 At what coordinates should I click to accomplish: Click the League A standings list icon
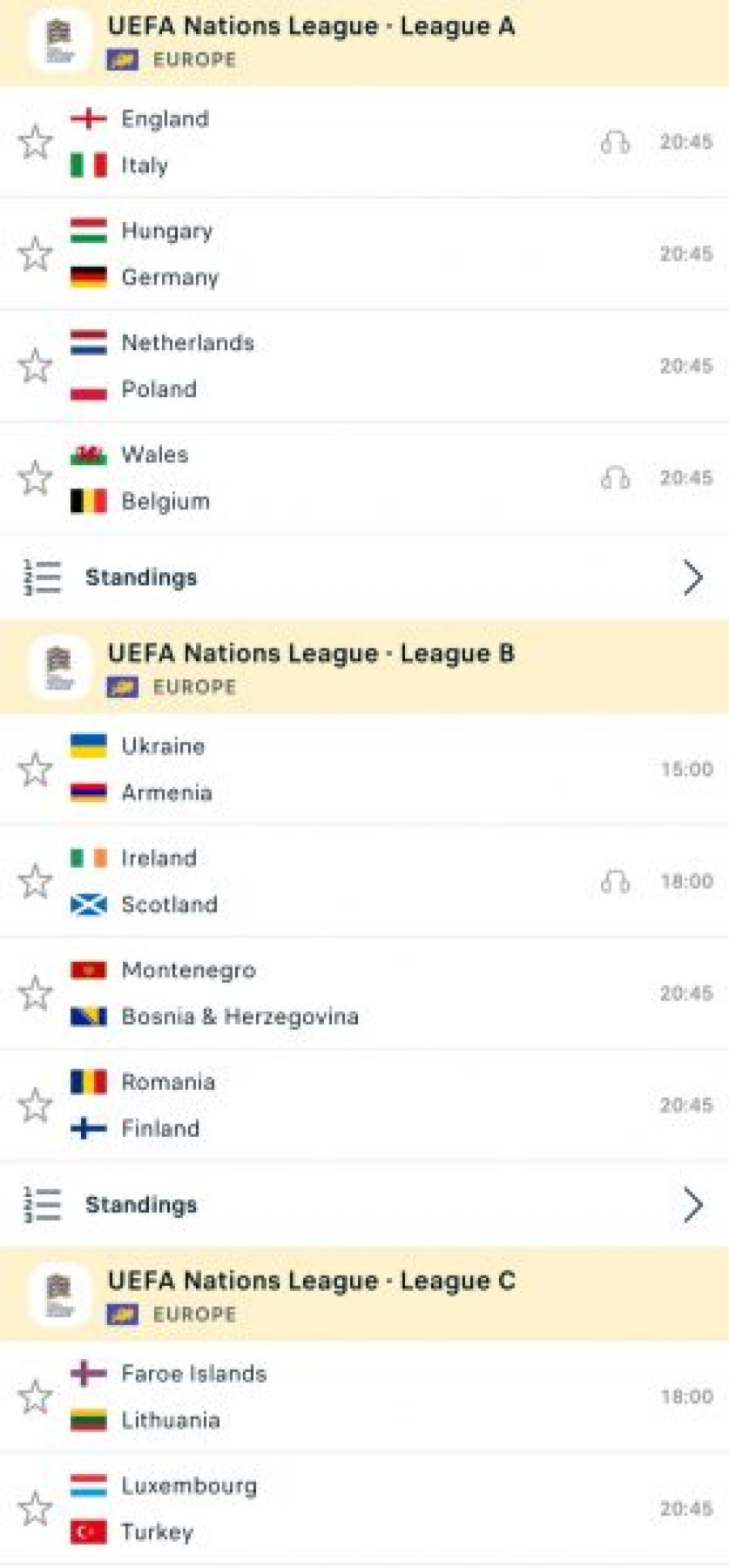pos(42,578)
